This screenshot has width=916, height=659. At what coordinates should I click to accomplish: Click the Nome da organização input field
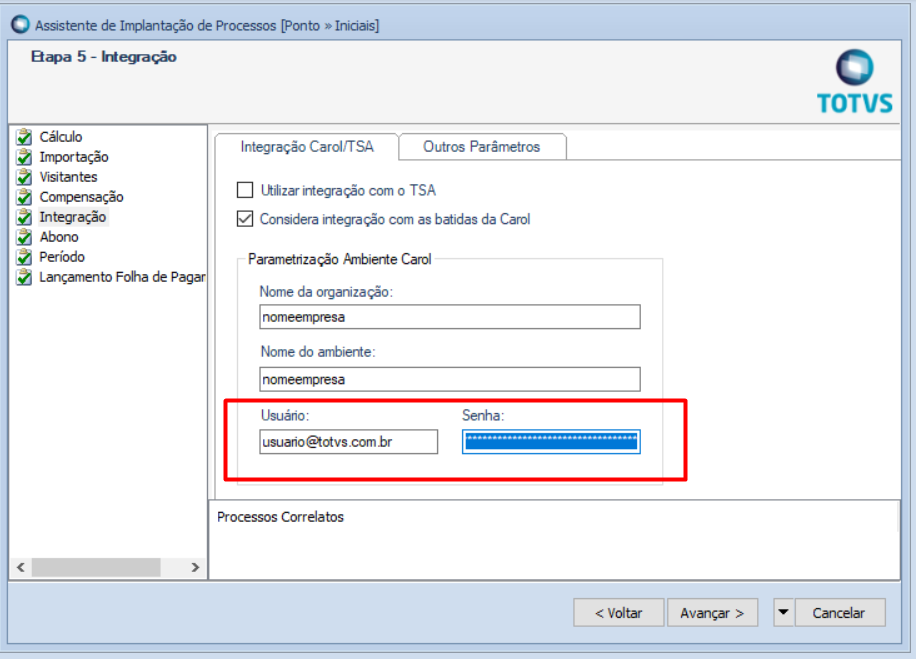450,317
